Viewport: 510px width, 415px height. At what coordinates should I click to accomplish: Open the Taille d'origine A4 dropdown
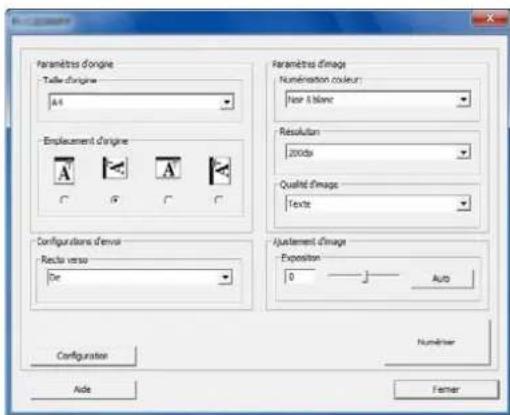[141, 102]
